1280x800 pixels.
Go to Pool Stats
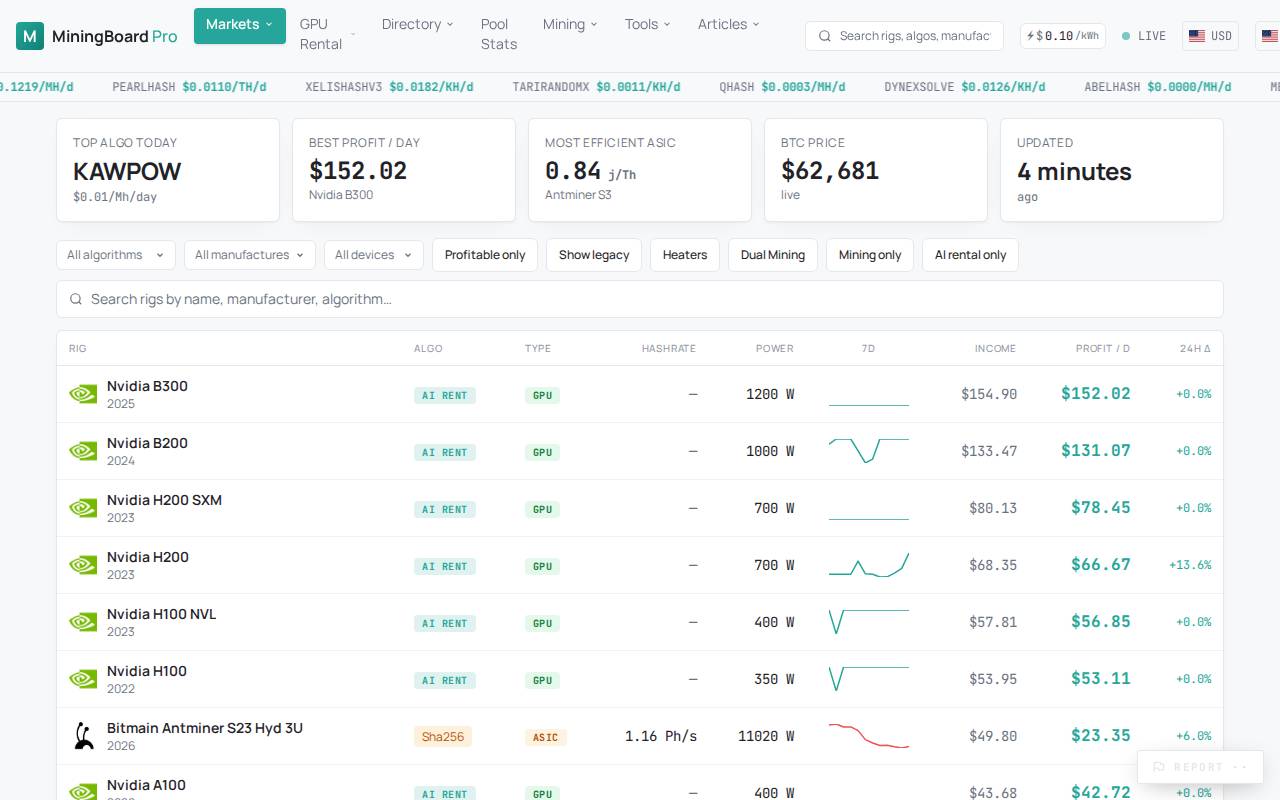point(499,34)
